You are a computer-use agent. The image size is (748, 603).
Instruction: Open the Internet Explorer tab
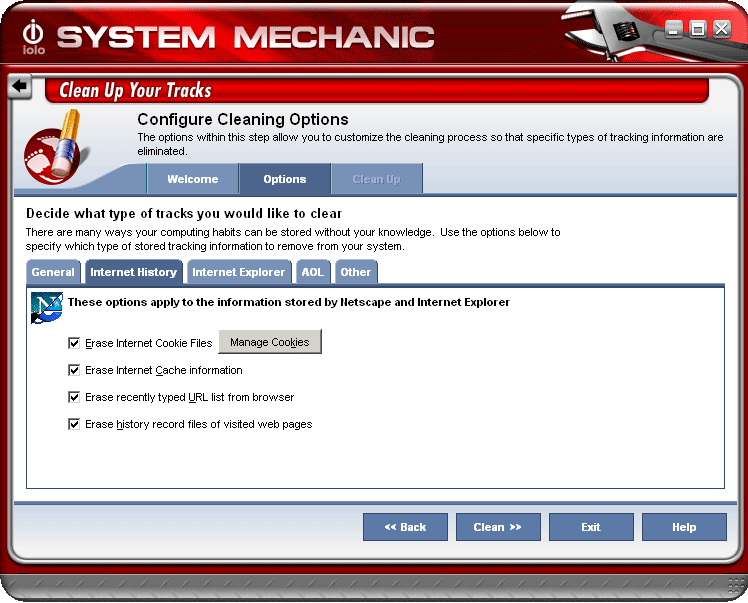coord(239,272)
